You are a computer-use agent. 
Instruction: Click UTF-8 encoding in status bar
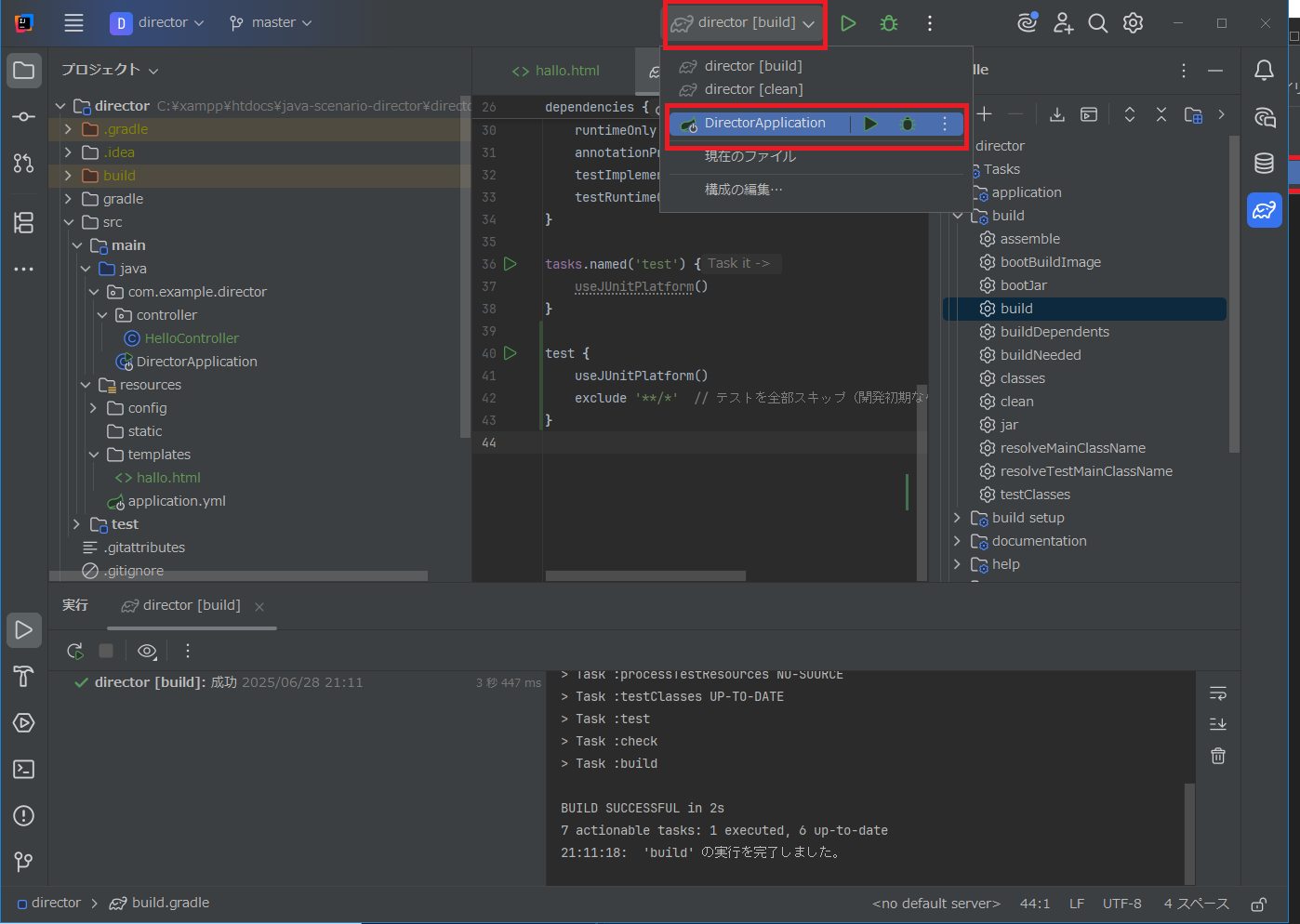point(1122,904)
